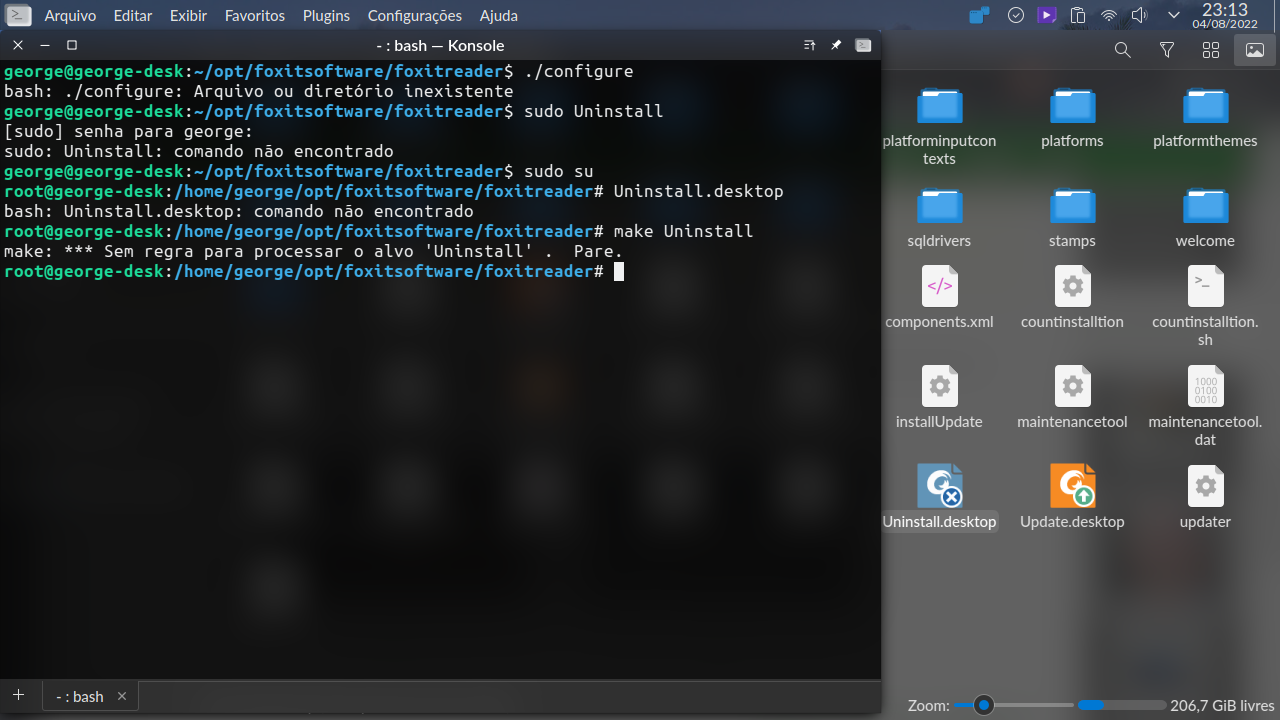Click the Konsole app icon in top panel
The width and height of the screenshot is (1280, 720).
click(19, 15)
